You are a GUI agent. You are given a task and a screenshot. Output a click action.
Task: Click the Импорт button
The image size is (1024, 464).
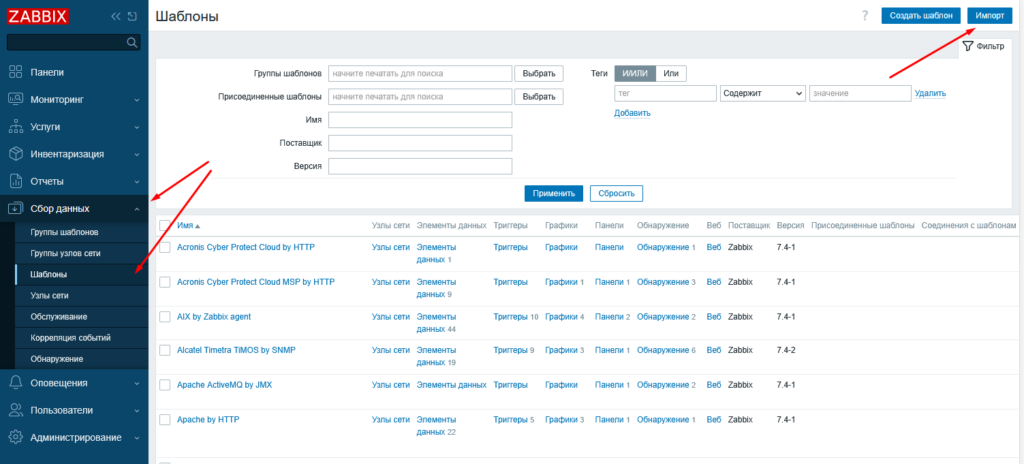[x=990, y=15]
